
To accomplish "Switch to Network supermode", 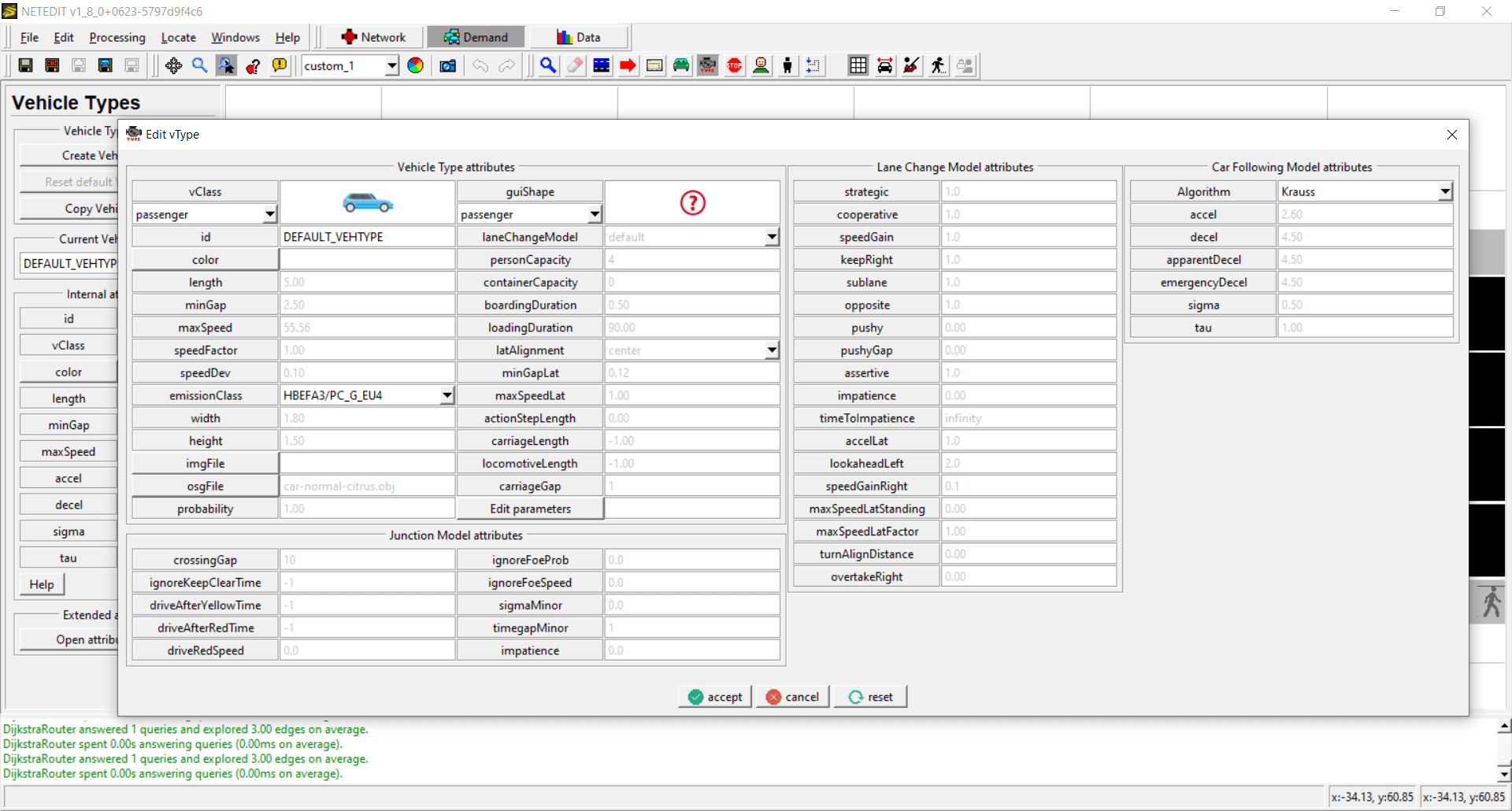I will 373,37.
